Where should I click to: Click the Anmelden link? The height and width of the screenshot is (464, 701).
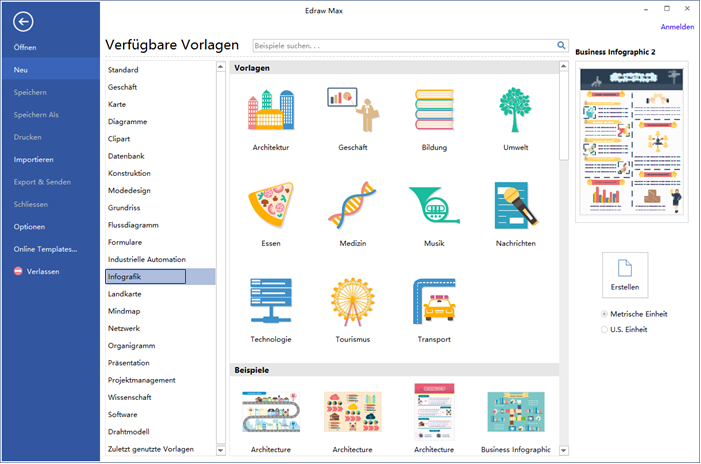click(x=677, y=27)
